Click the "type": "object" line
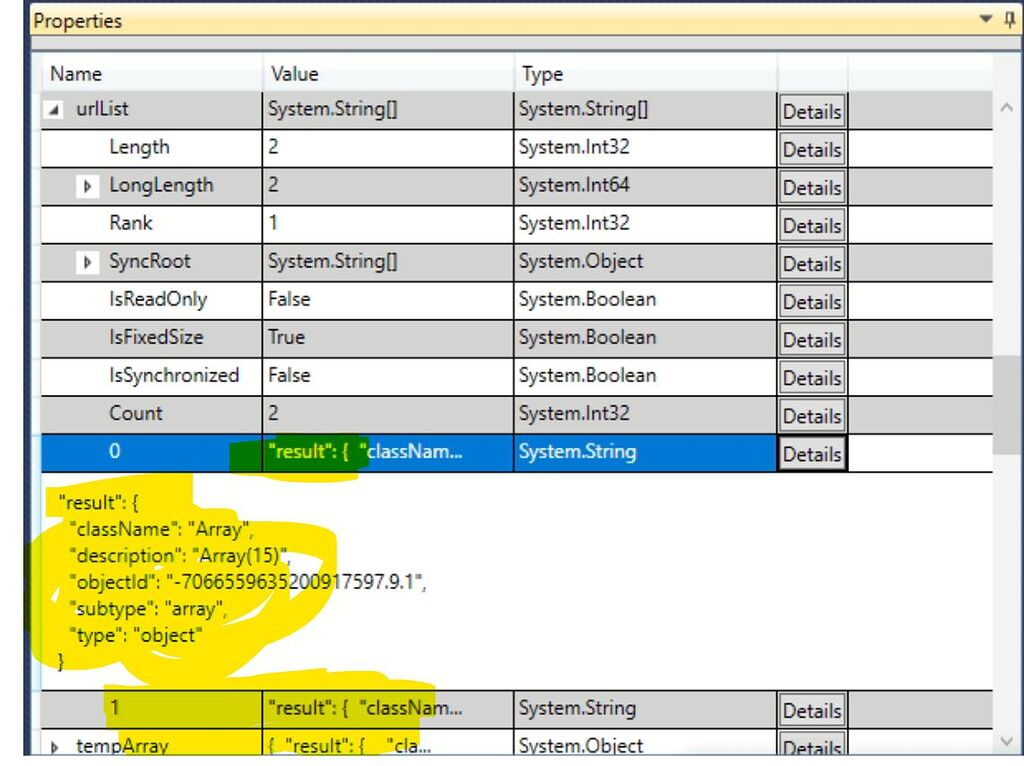Screen dimensions: 1024x766 (x=135, y=635)
